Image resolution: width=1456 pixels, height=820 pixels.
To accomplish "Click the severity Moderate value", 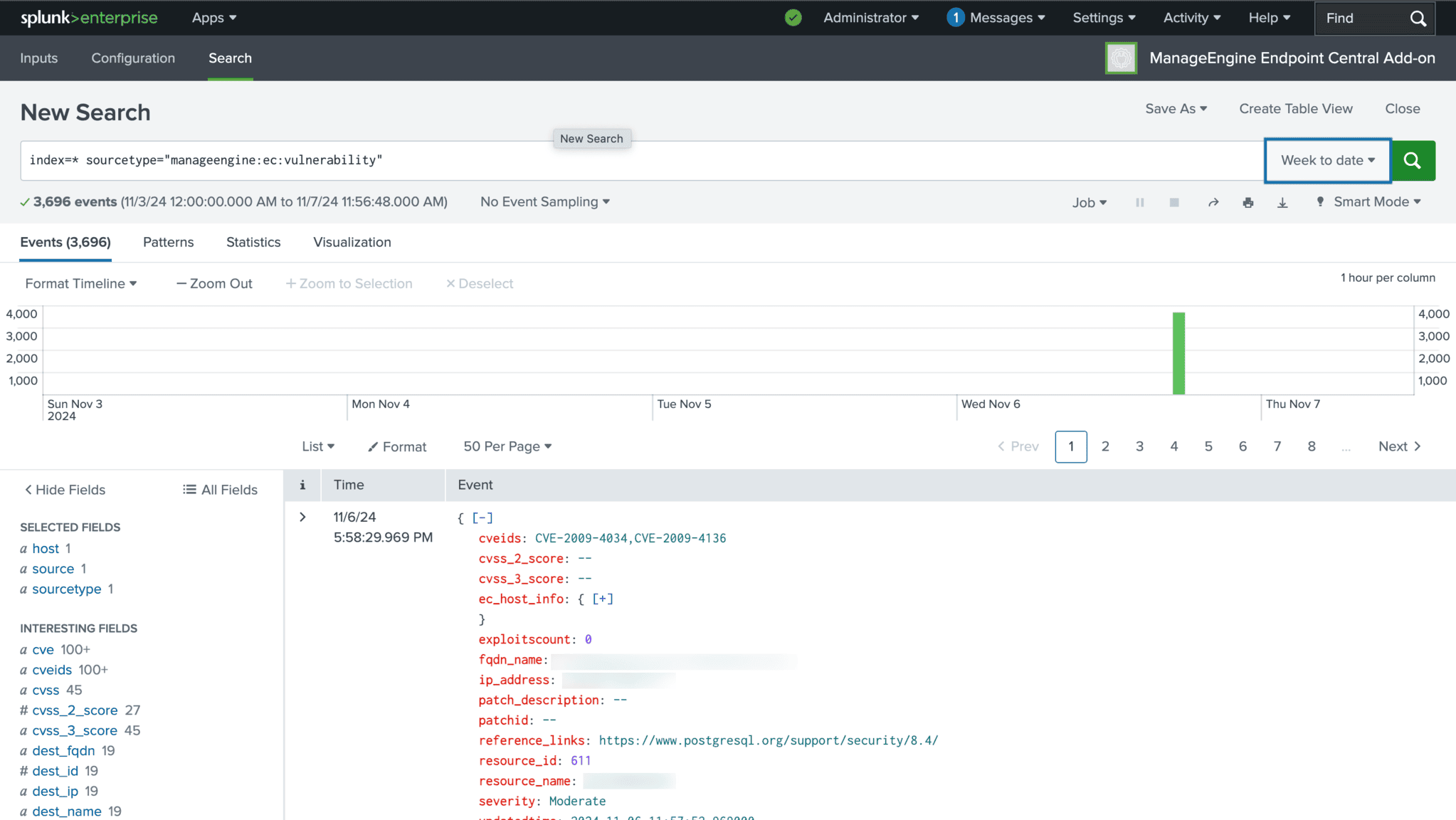I will coord(577,801).
